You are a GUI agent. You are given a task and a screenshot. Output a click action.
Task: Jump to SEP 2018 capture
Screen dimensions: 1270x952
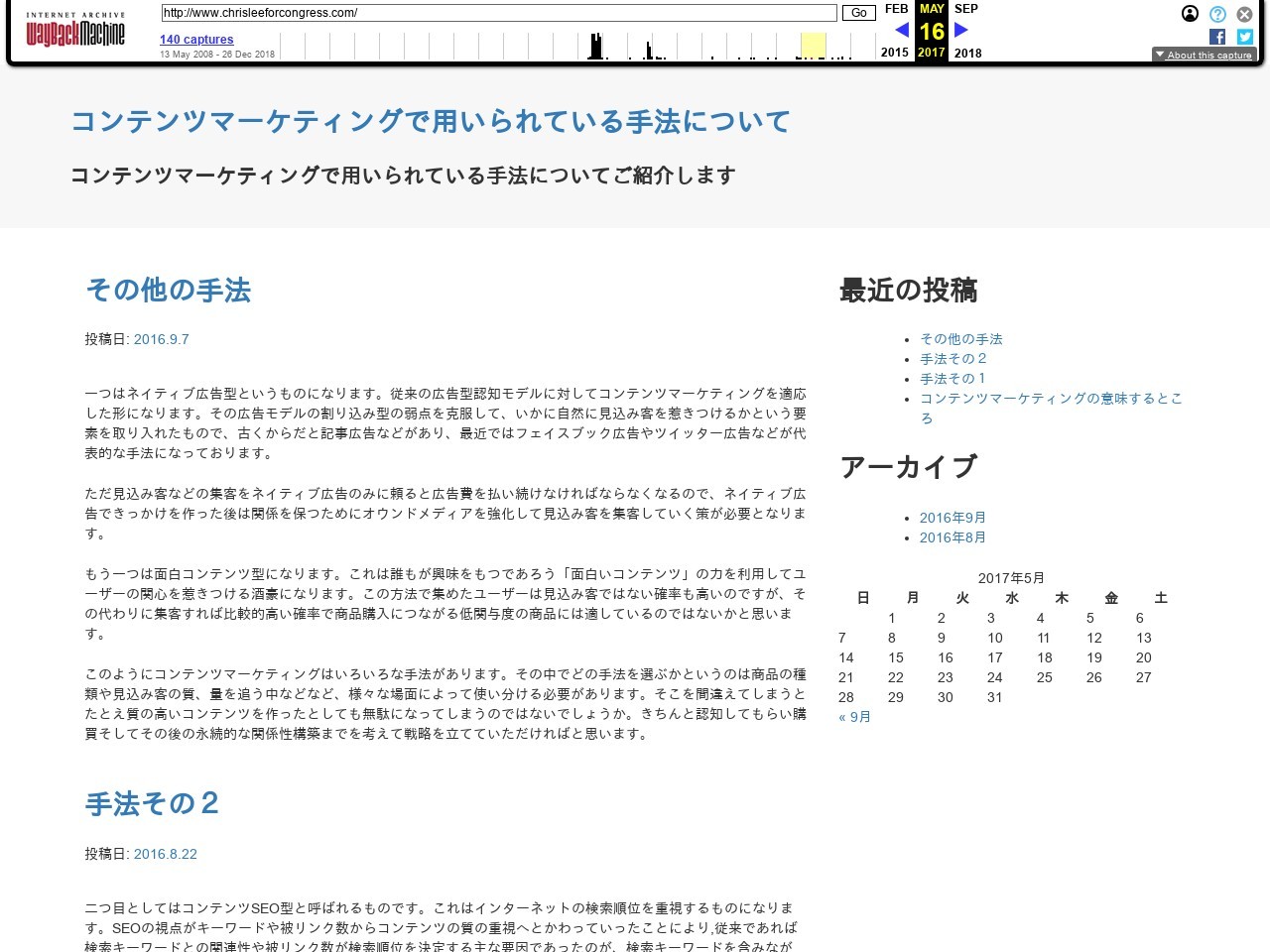click(966, 9)
